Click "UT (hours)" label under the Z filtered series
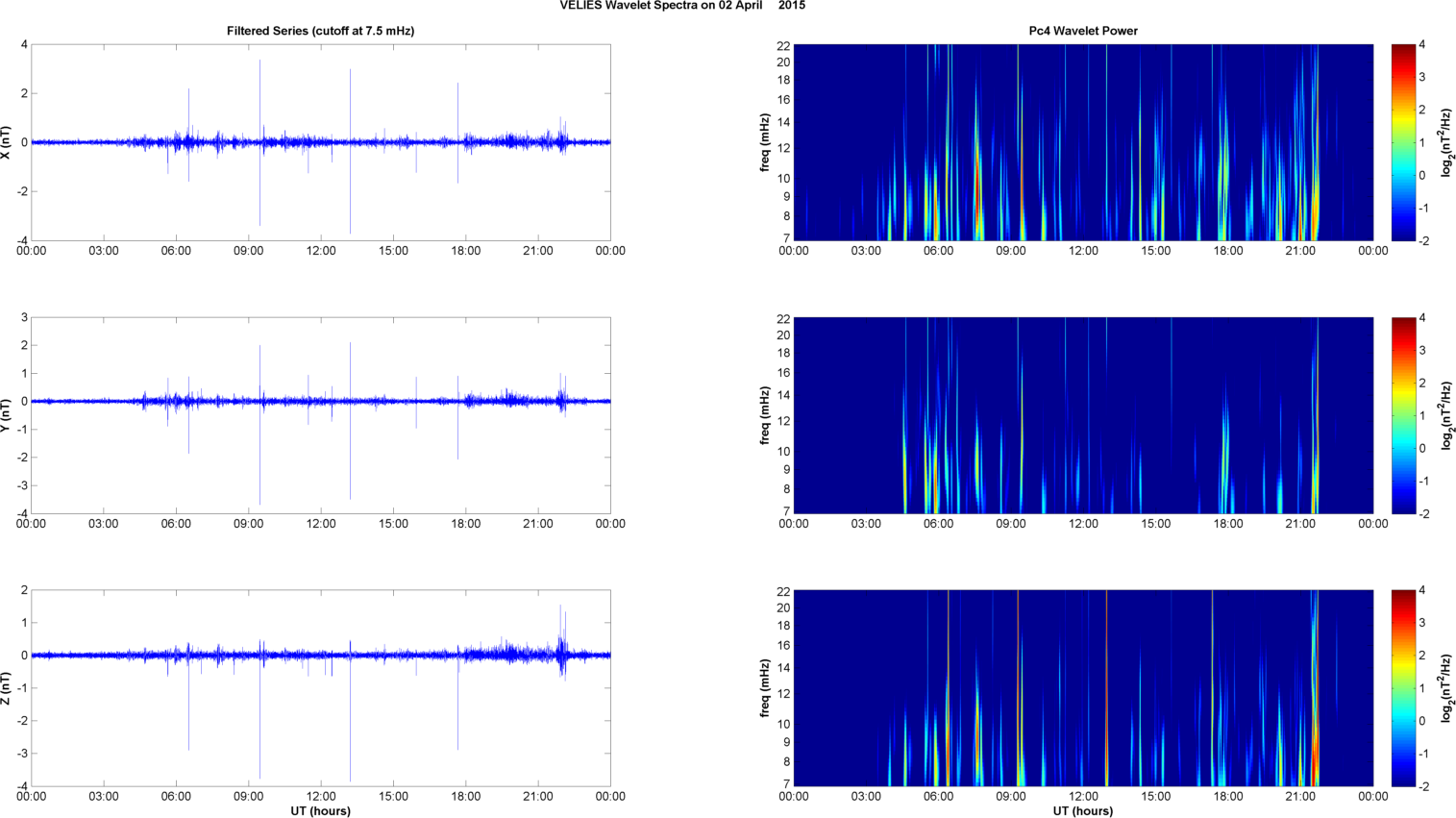This screenshot has width=1456, height=818. pyautogui.click(x=321, y=811)
